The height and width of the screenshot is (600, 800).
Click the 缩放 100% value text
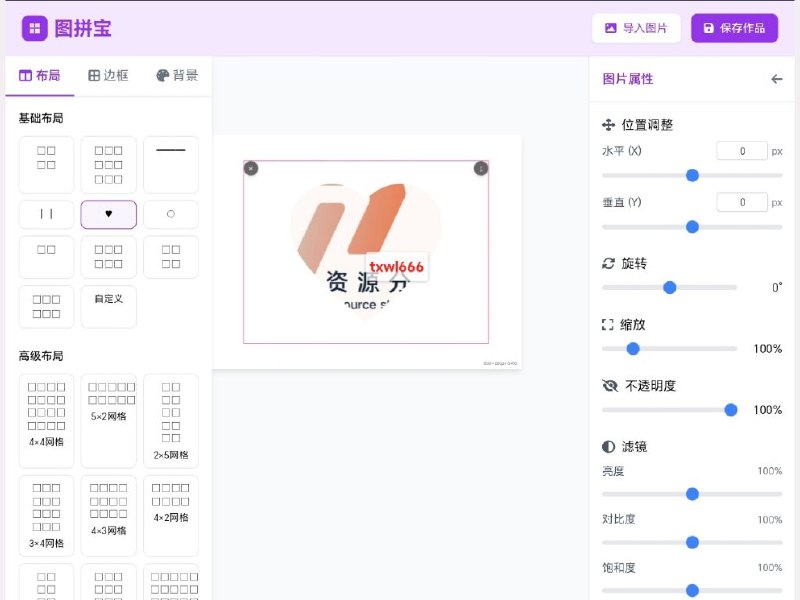click(x=768, y=349)
